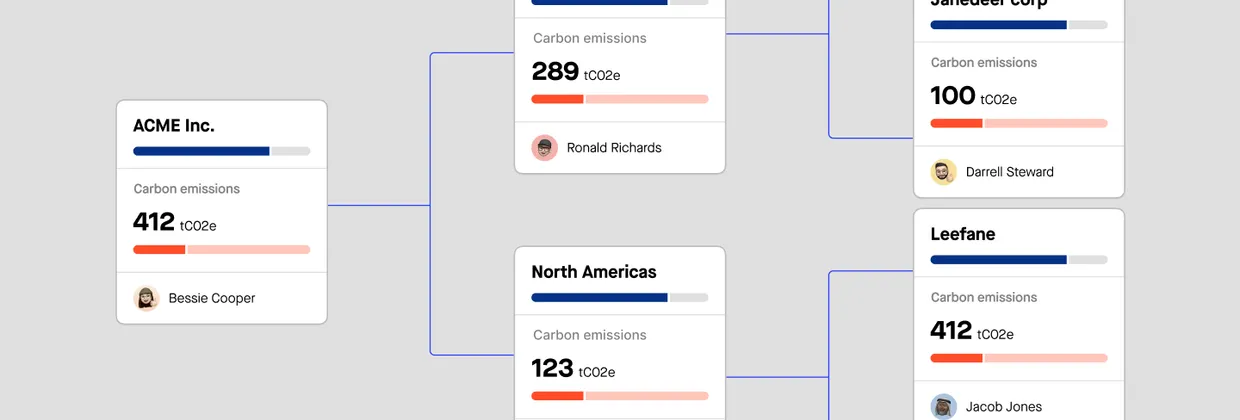Click the orange emissions bar under 100
Image resolution: width=1240 pixels, height=420 pixels.
pyautogui.click(x=956, y=123)
